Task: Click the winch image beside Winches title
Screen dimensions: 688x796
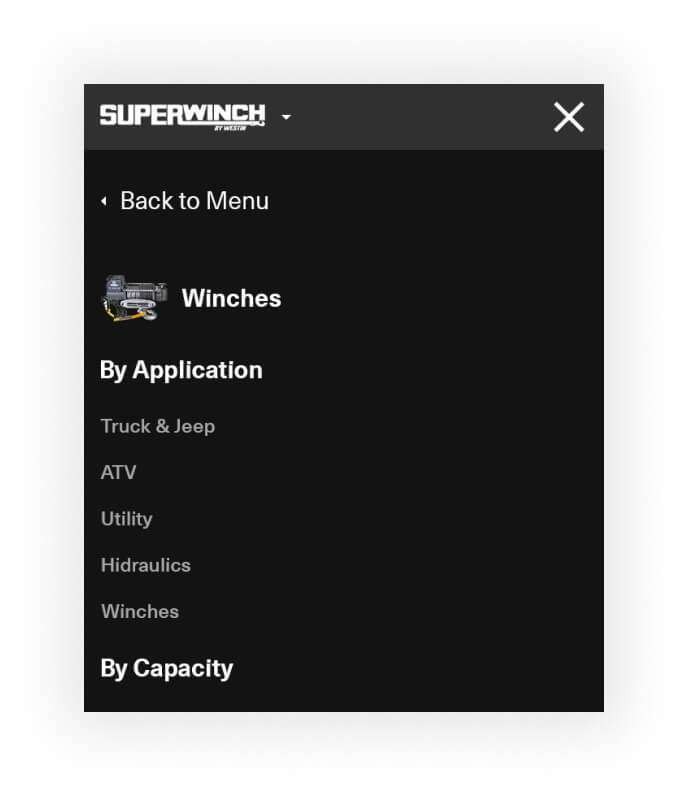Action: [135, 298]
